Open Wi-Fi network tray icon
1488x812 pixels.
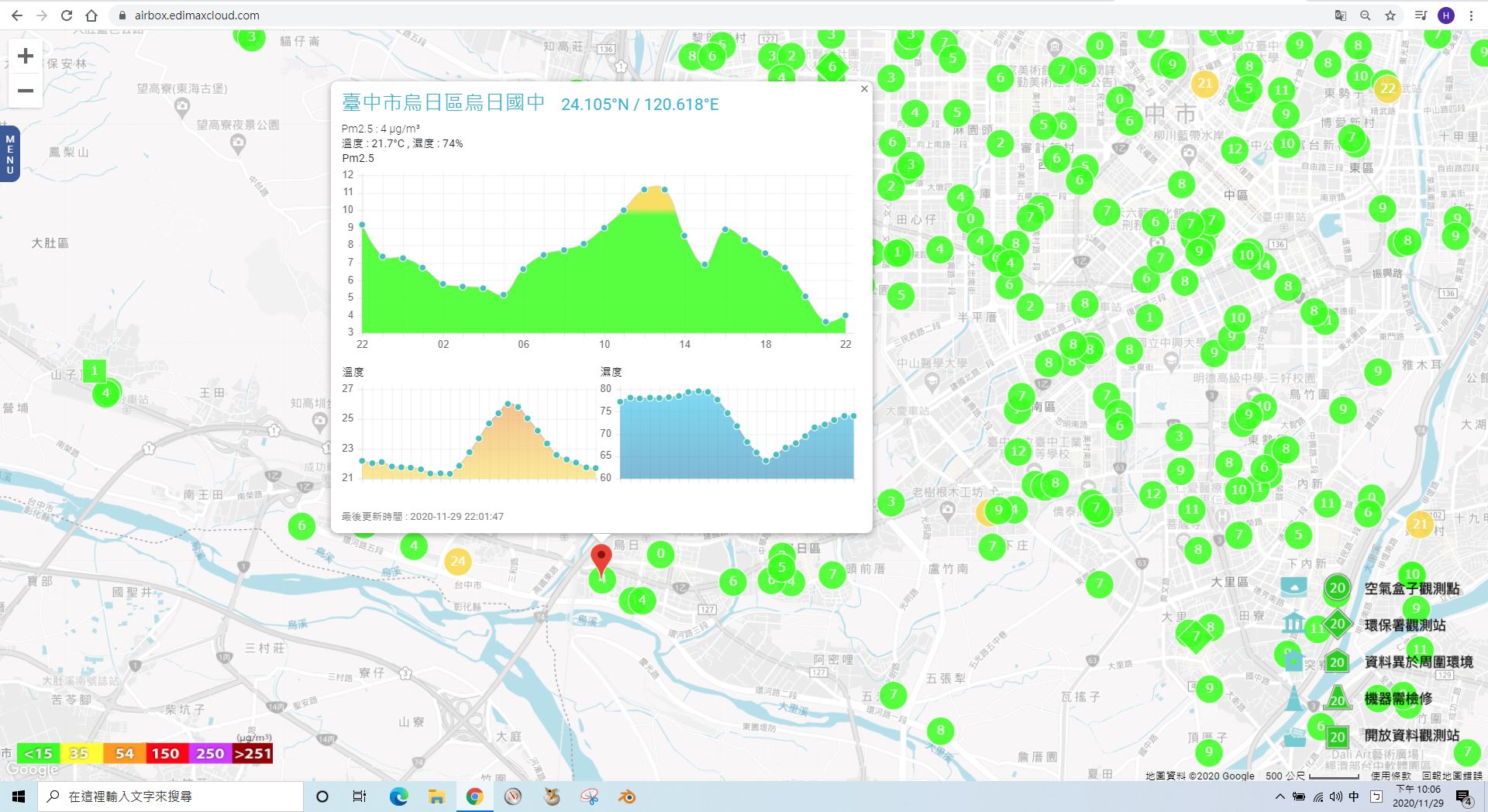(x=1318, y=797)
